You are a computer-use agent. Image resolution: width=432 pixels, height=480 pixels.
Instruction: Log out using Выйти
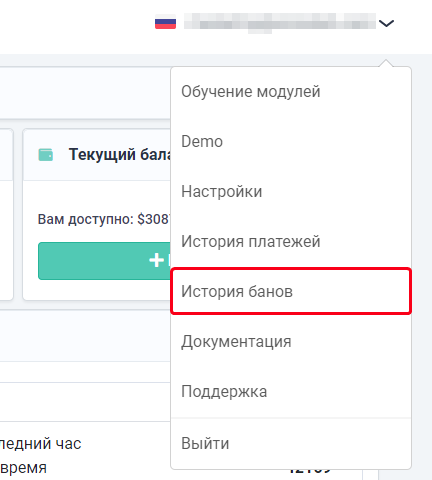click(x=205, y=443)
